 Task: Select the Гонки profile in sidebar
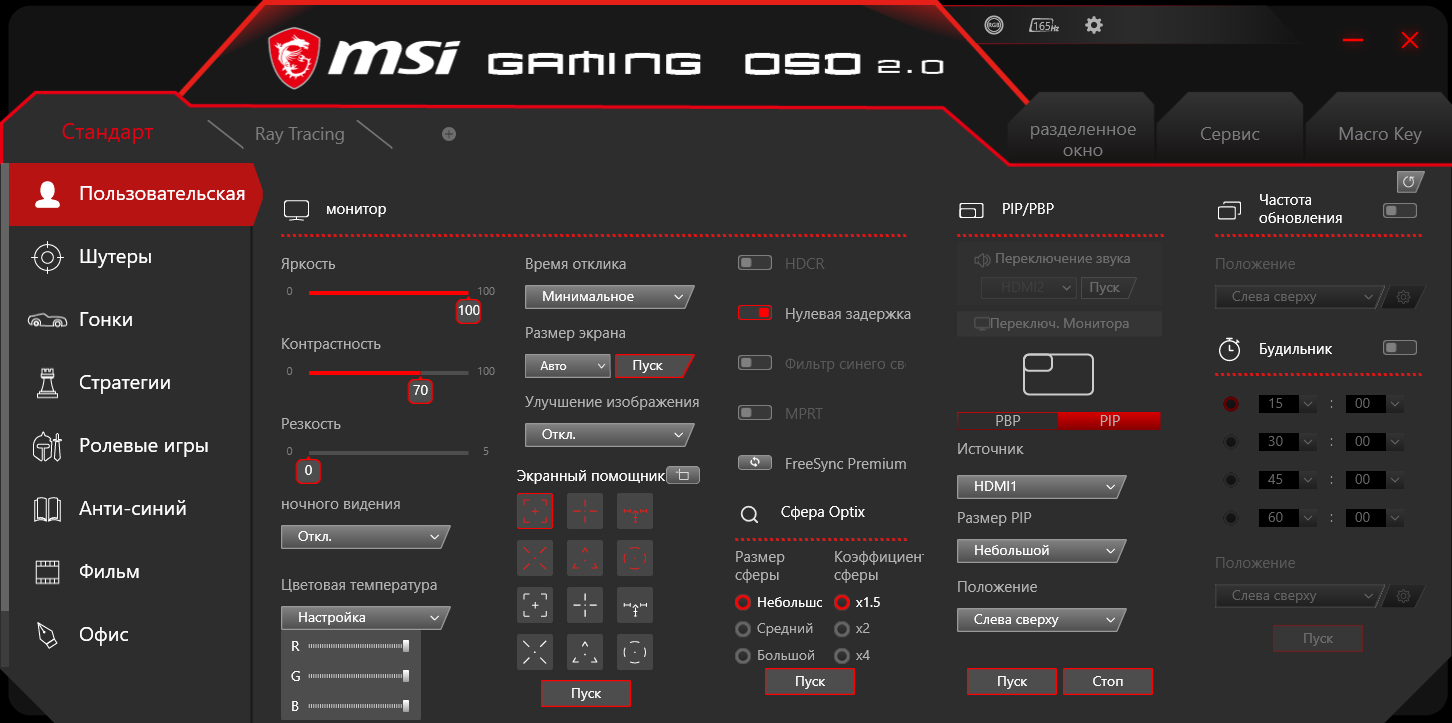130,320
